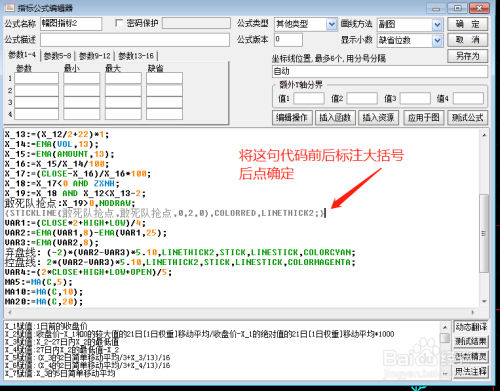Screen dimensions: 500x391
Task: Click the 值3 input field
Action: (415, 99)
